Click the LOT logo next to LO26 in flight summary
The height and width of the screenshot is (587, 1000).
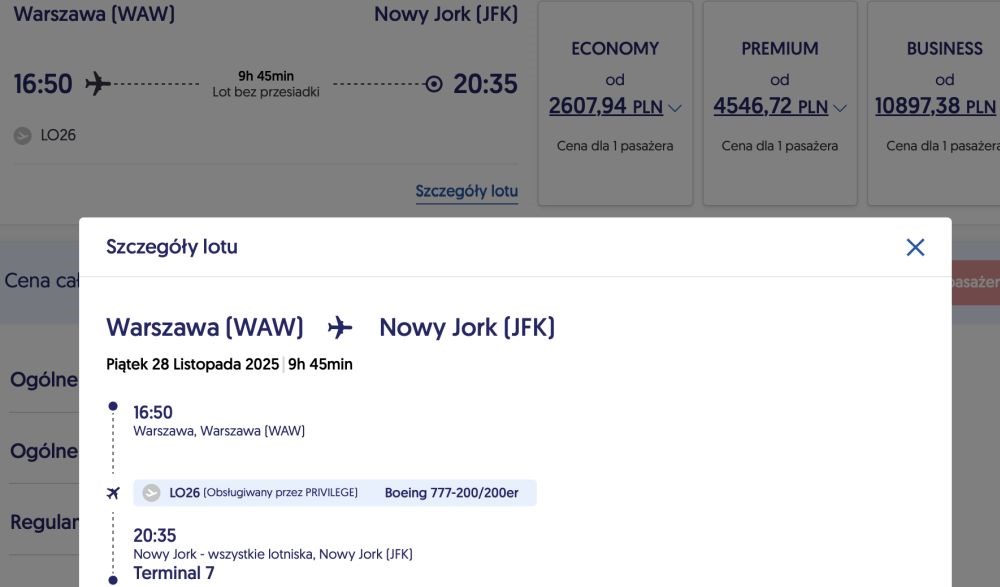coord(22,135)
